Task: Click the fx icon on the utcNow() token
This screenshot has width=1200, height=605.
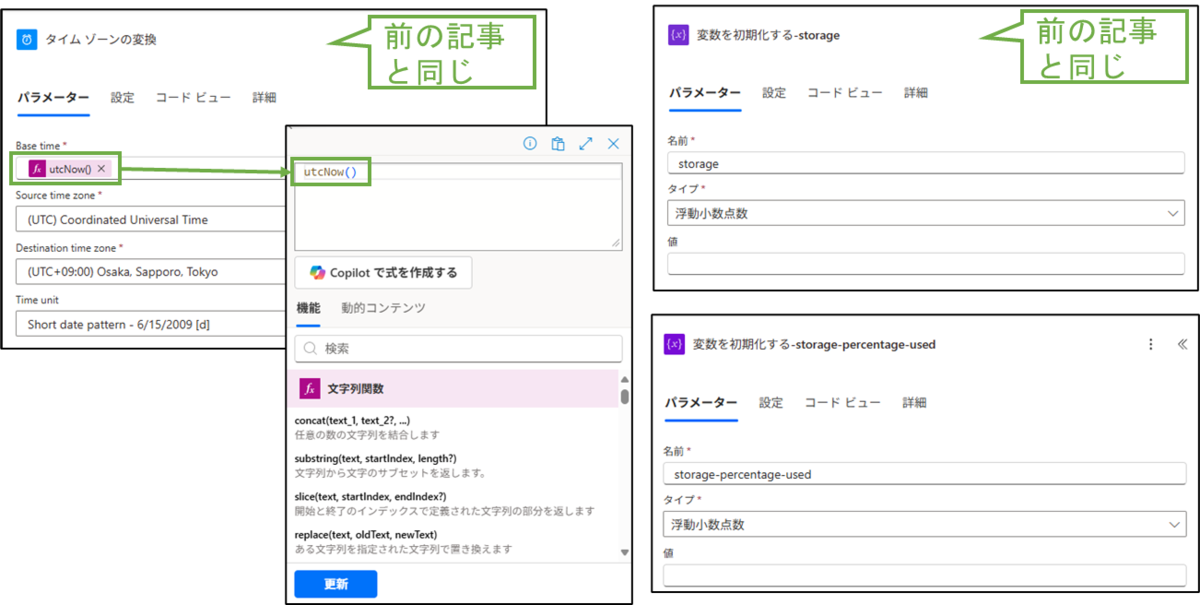Action: [x=37, y=169]
